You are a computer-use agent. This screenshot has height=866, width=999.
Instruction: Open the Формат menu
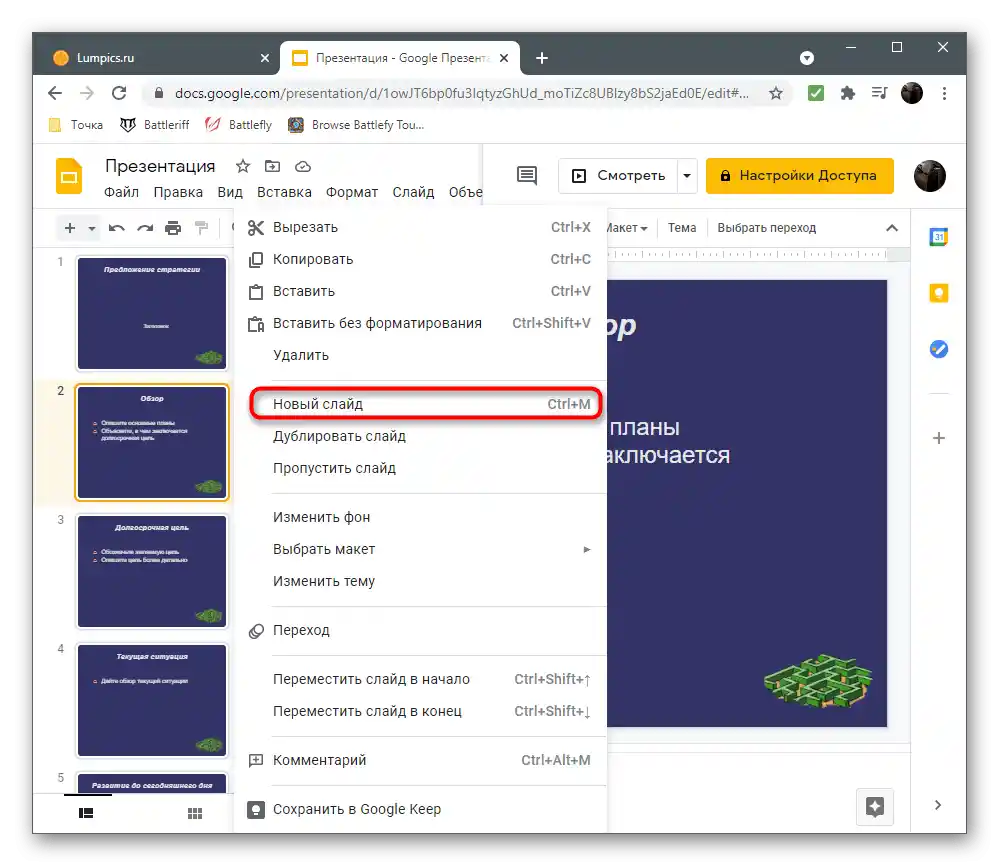(352, 192)
